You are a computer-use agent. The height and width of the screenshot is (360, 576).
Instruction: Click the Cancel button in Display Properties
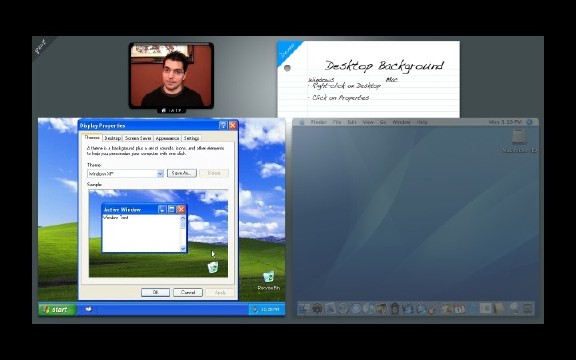tap(188, 292)
